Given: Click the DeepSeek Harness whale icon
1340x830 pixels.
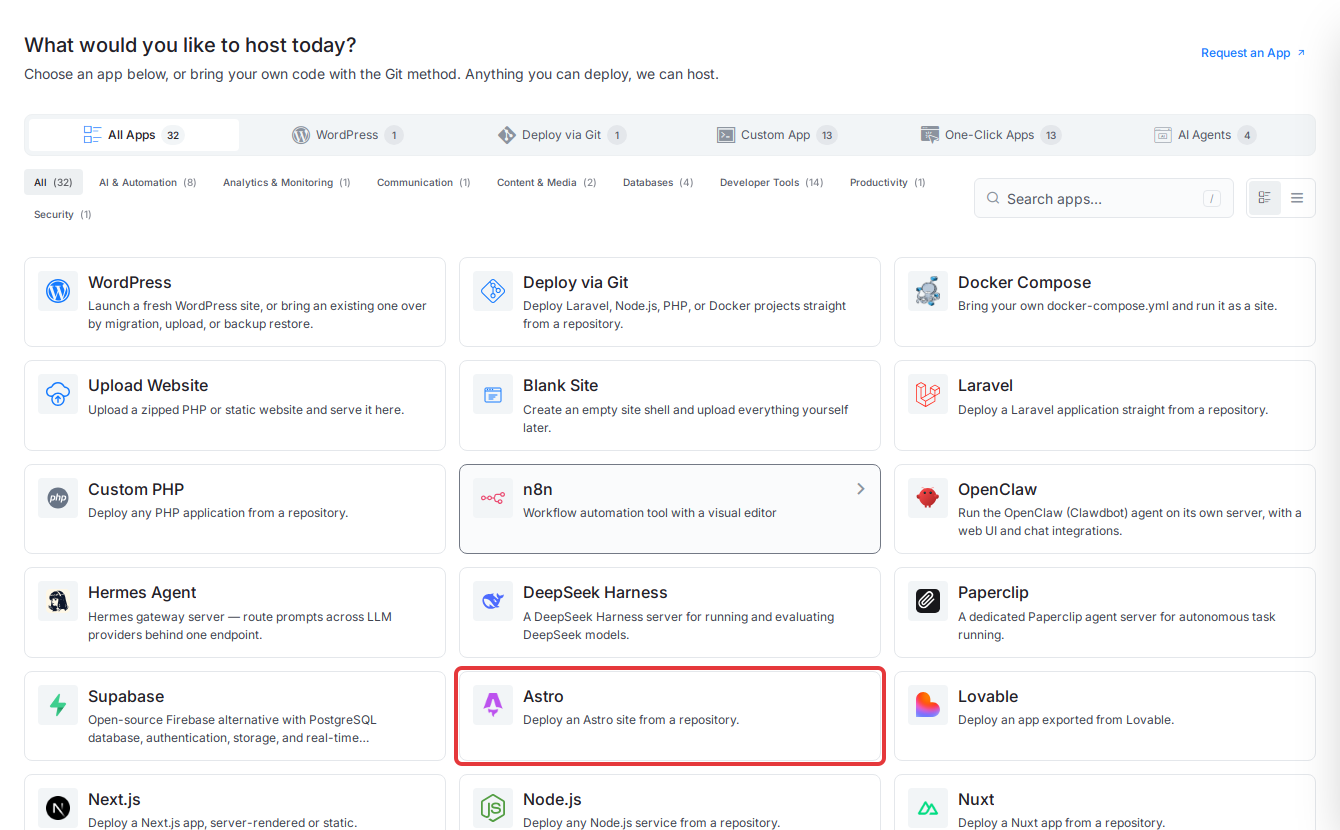Looking at the screenshot, I should point(493,601).
